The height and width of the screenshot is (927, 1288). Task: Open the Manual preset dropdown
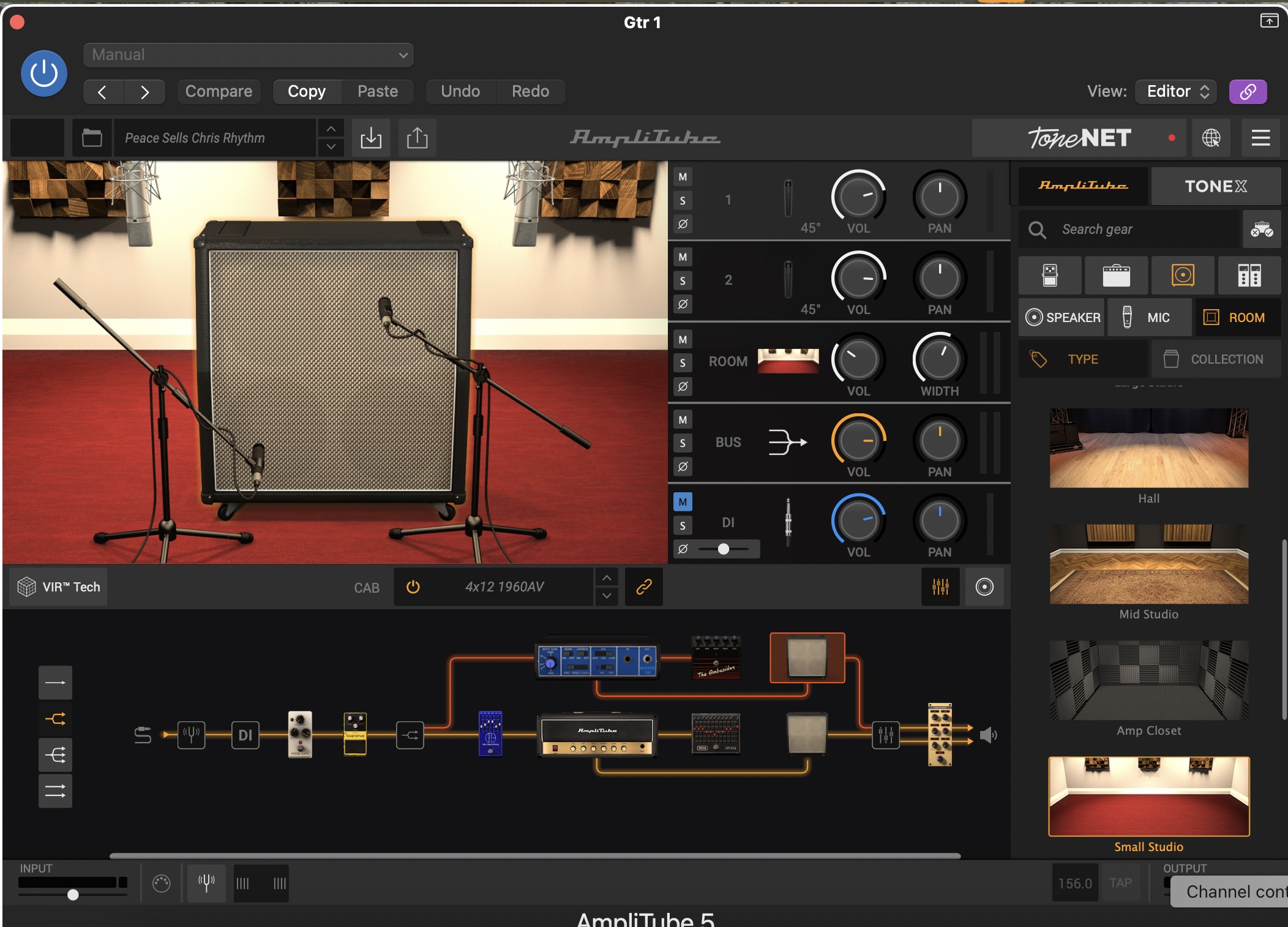(x=249, y=55)
